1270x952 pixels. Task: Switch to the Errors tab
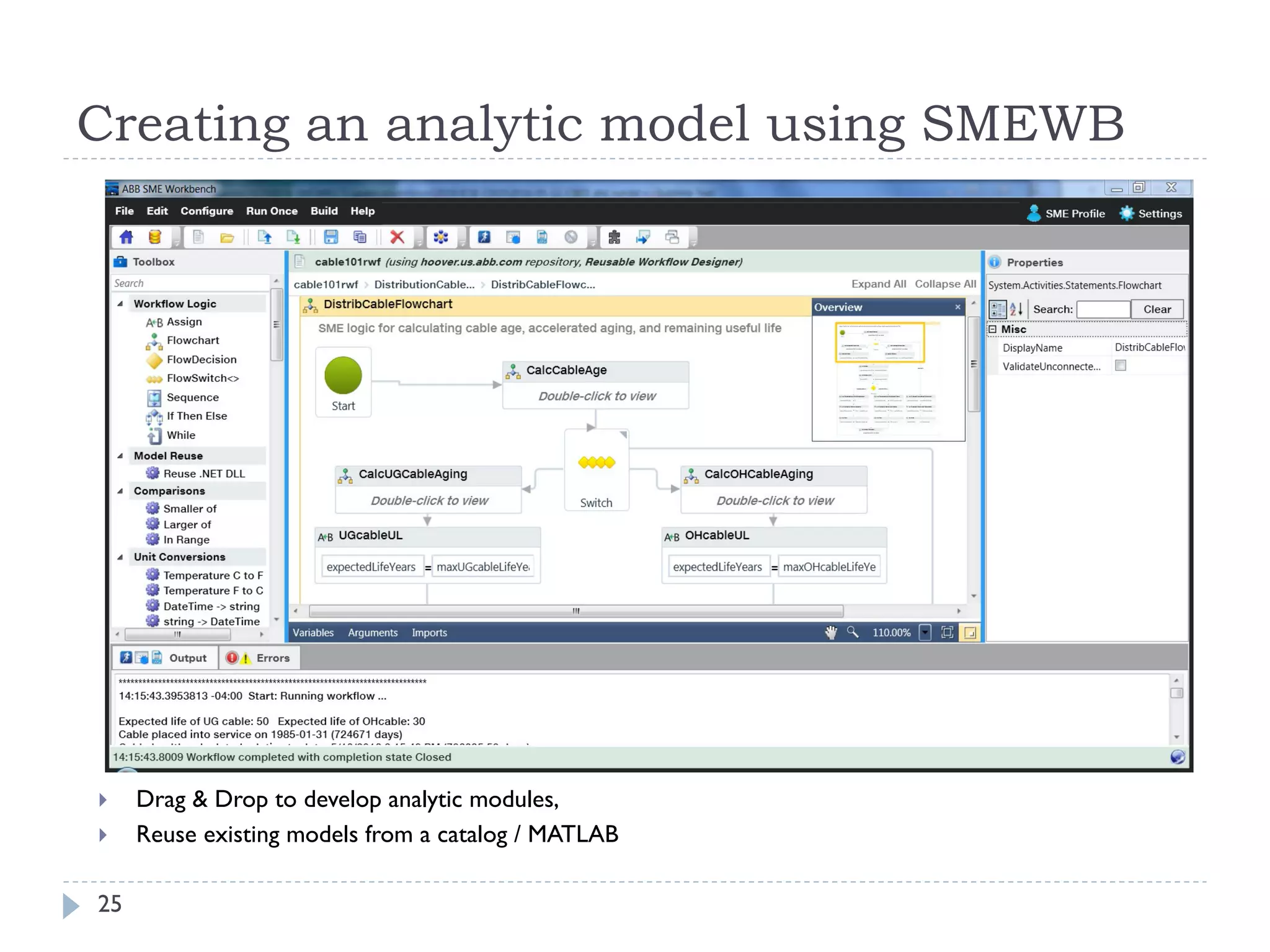click(x=259, y=658)
